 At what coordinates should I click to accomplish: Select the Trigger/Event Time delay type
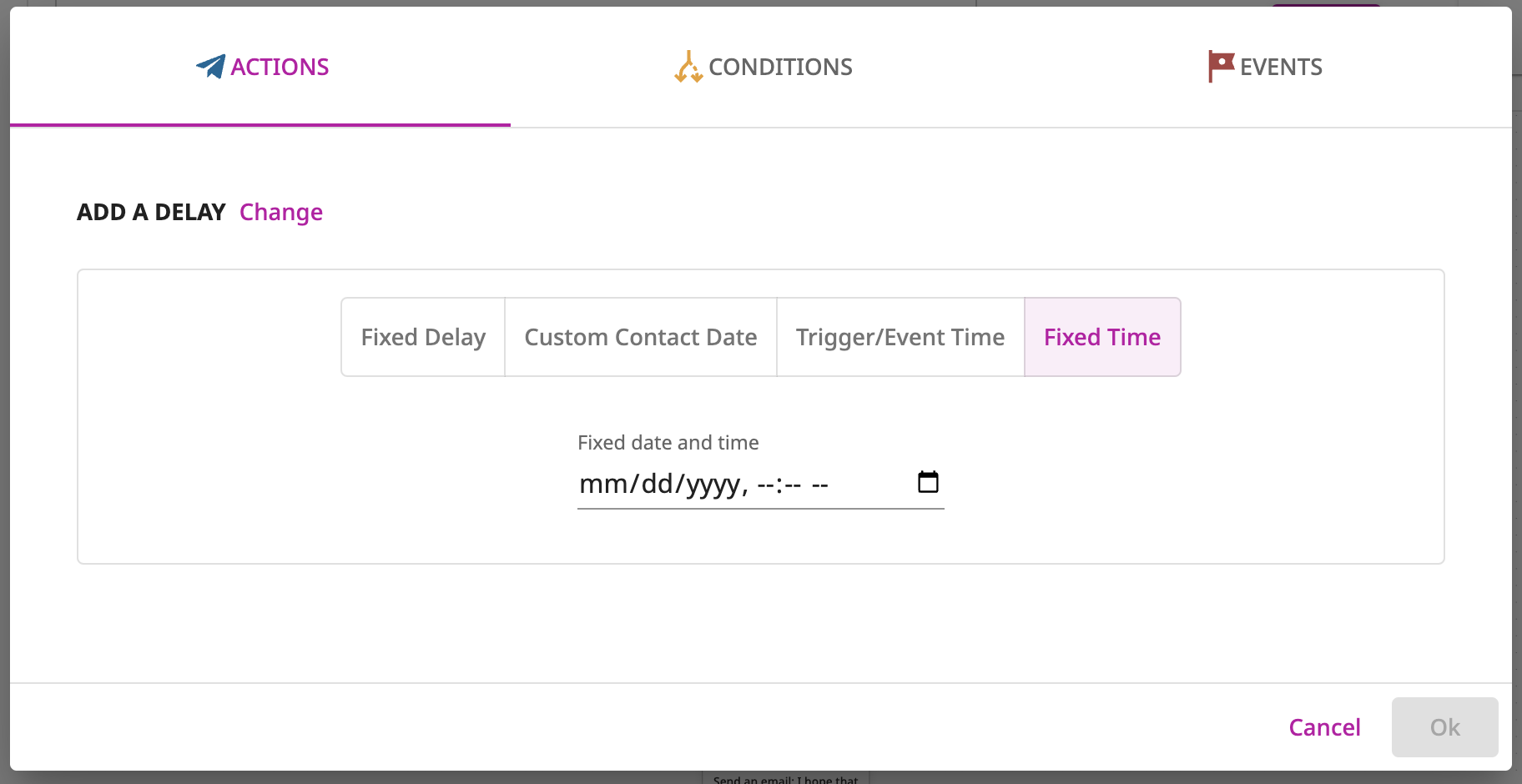pyautogui.click(x=900, y=337)
